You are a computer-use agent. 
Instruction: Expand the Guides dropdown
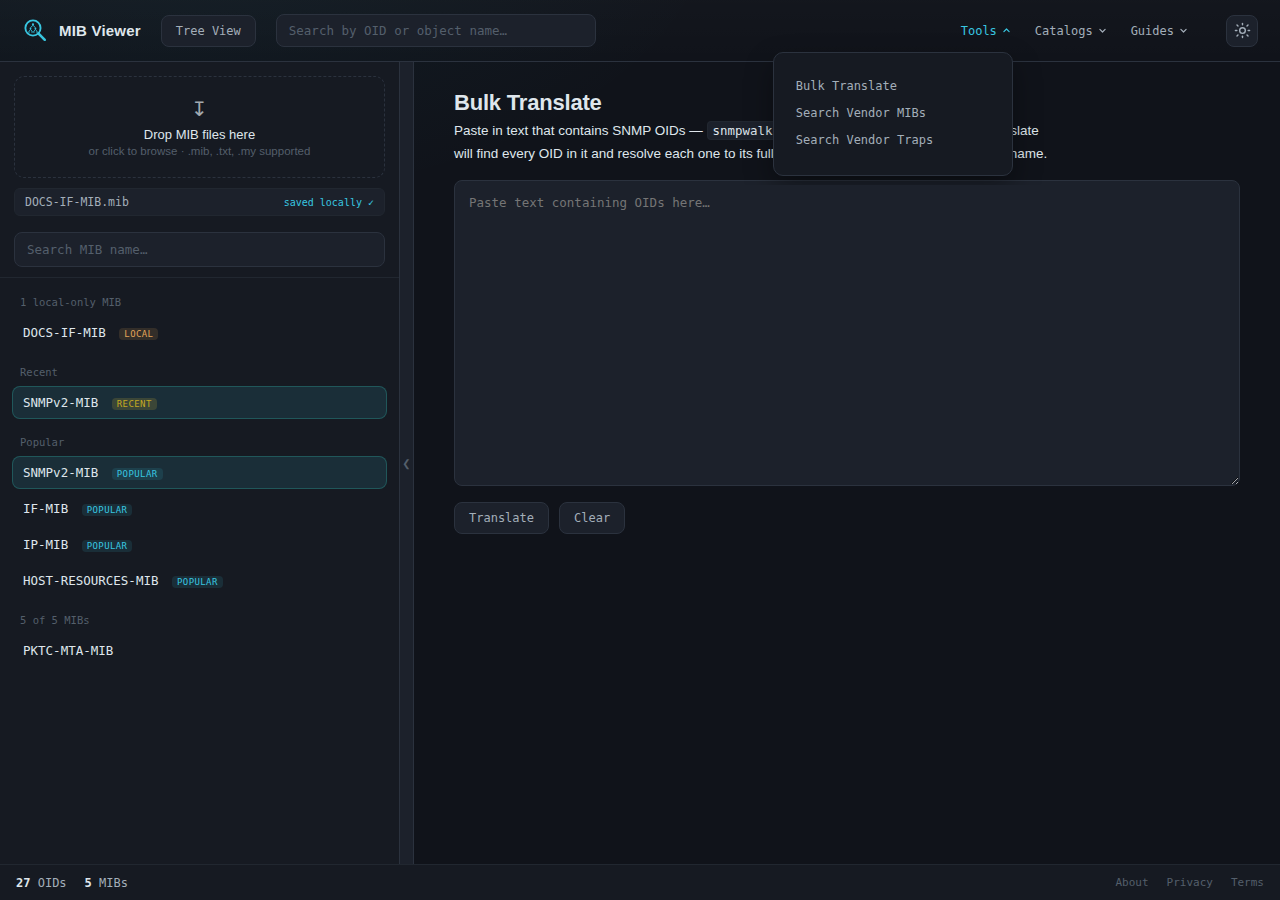click(1159, 31)
